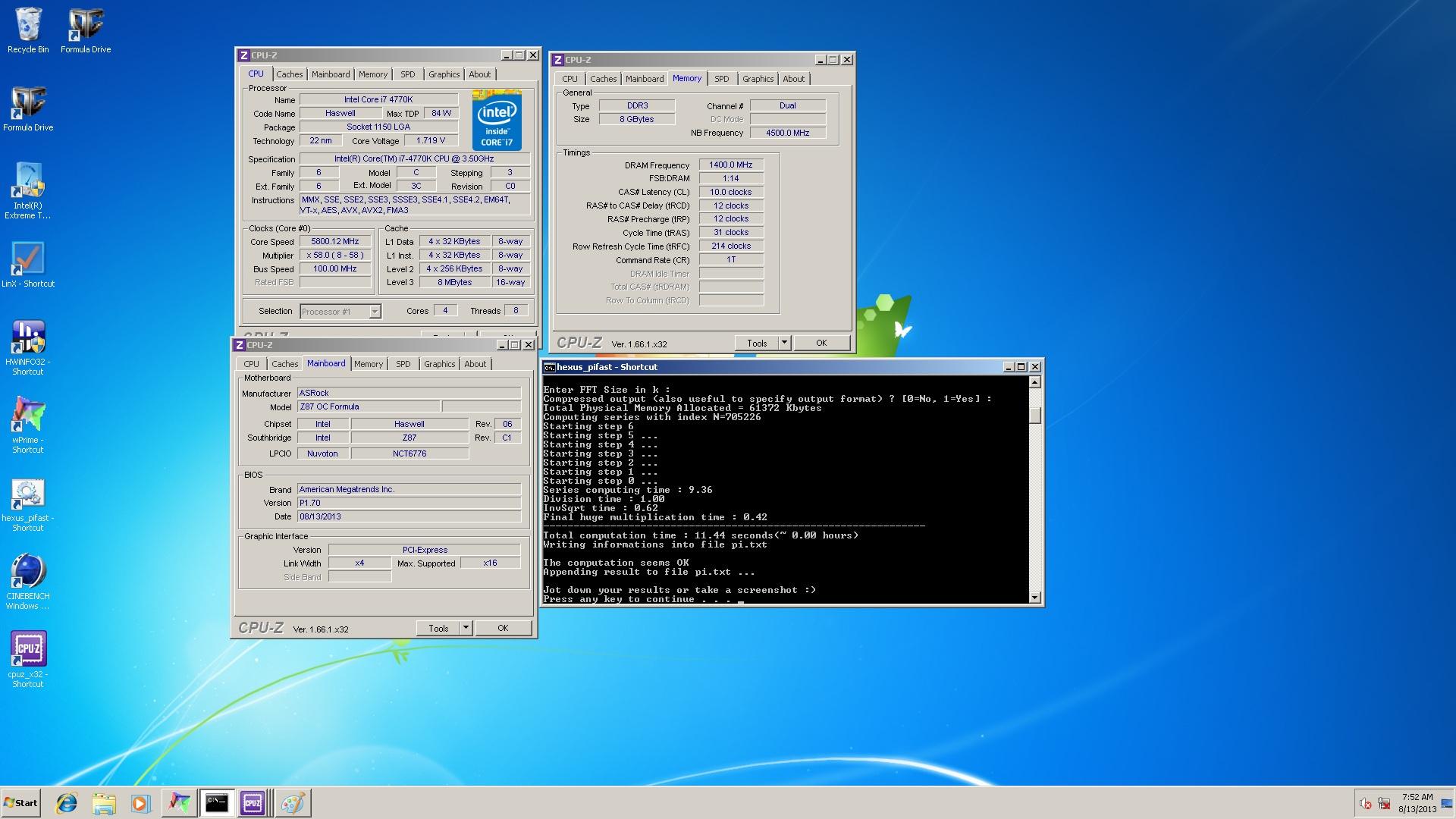Click the Z87 OC Formula model field
1456x819 pixels.
coord(369,406)
